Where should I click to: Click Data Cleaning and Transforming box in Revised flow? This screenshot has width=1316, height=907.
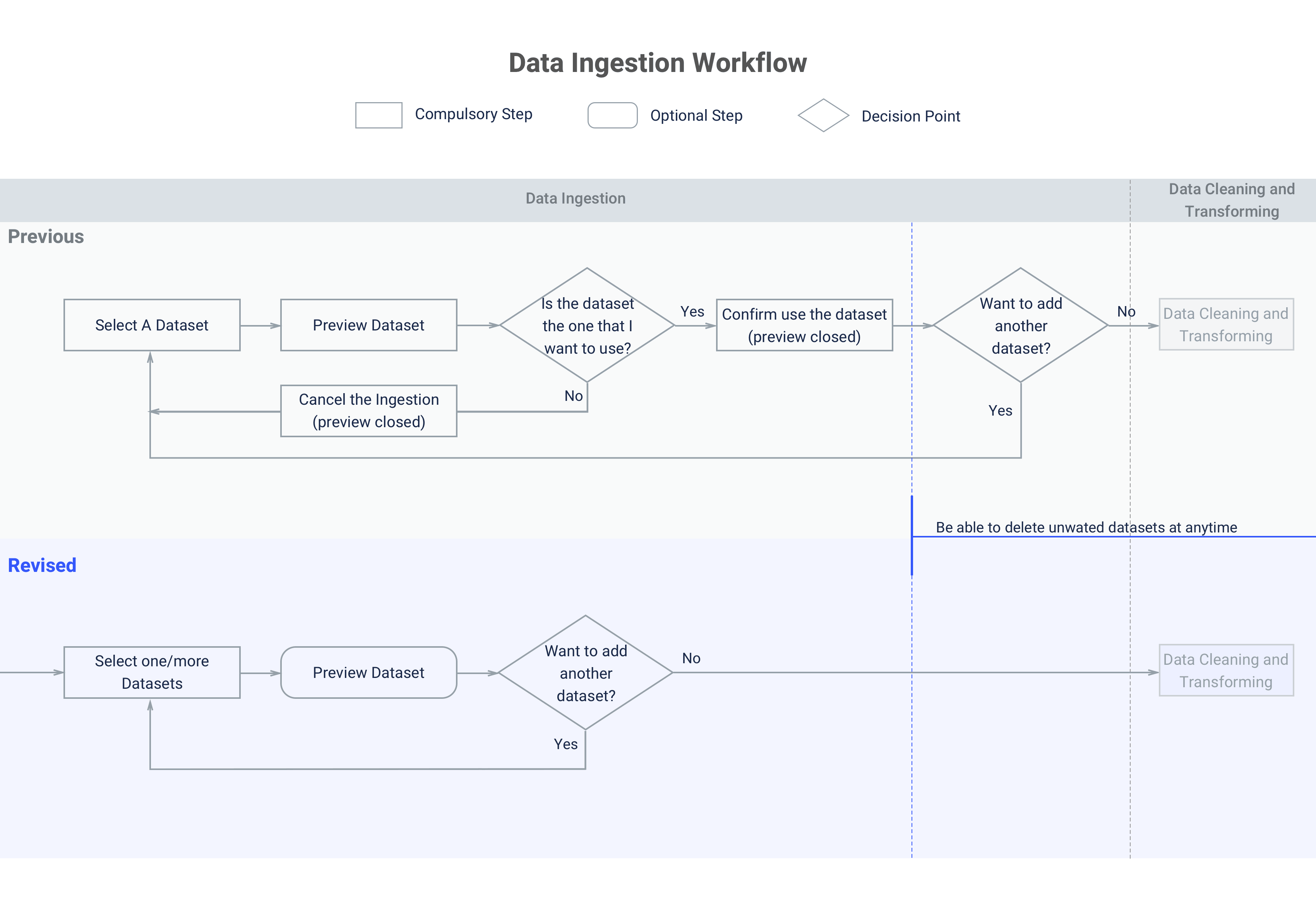(1226, 671)
